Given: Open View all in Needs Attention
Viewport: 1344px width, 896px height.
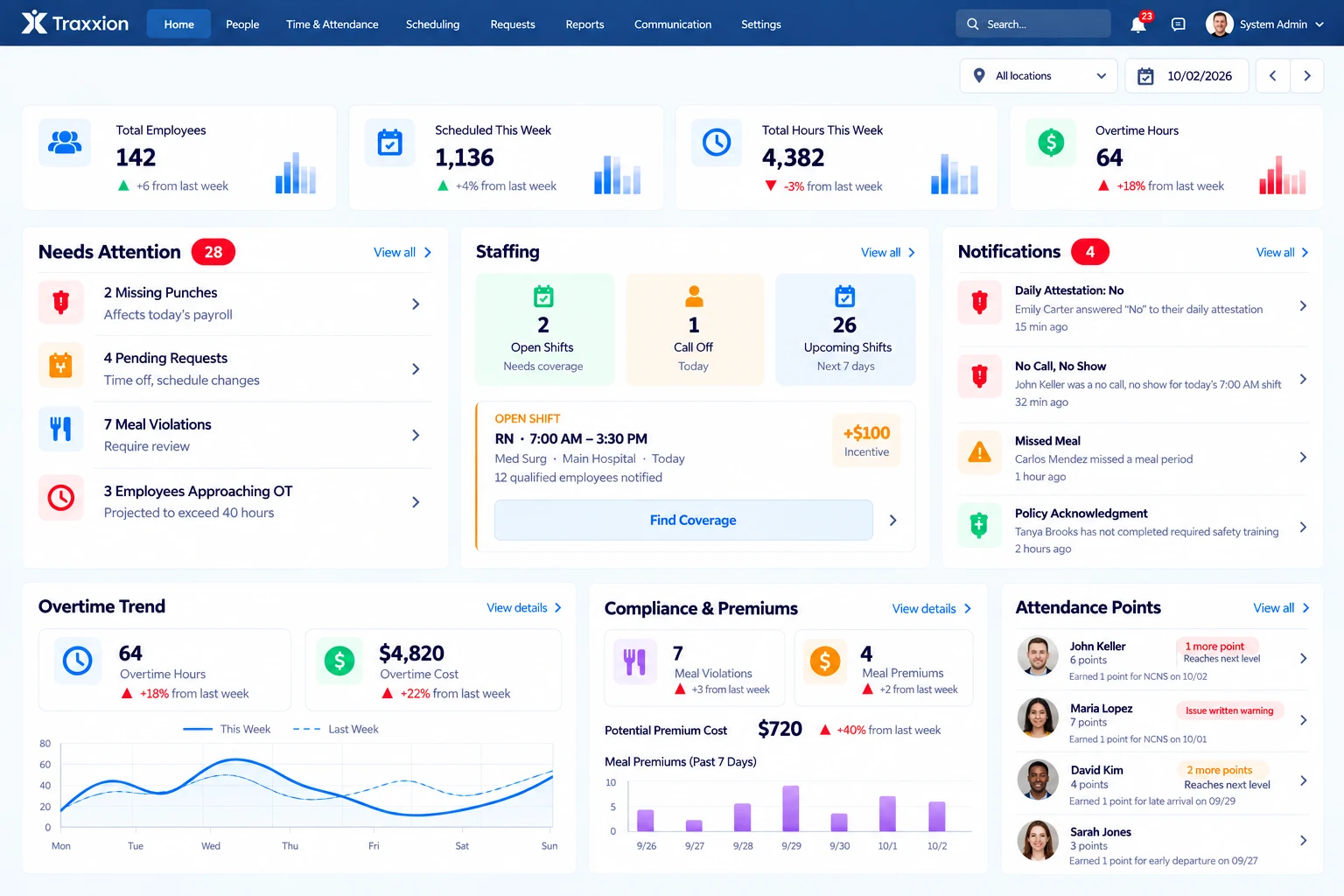Looking at the screenshot, I should pos(402,252).
